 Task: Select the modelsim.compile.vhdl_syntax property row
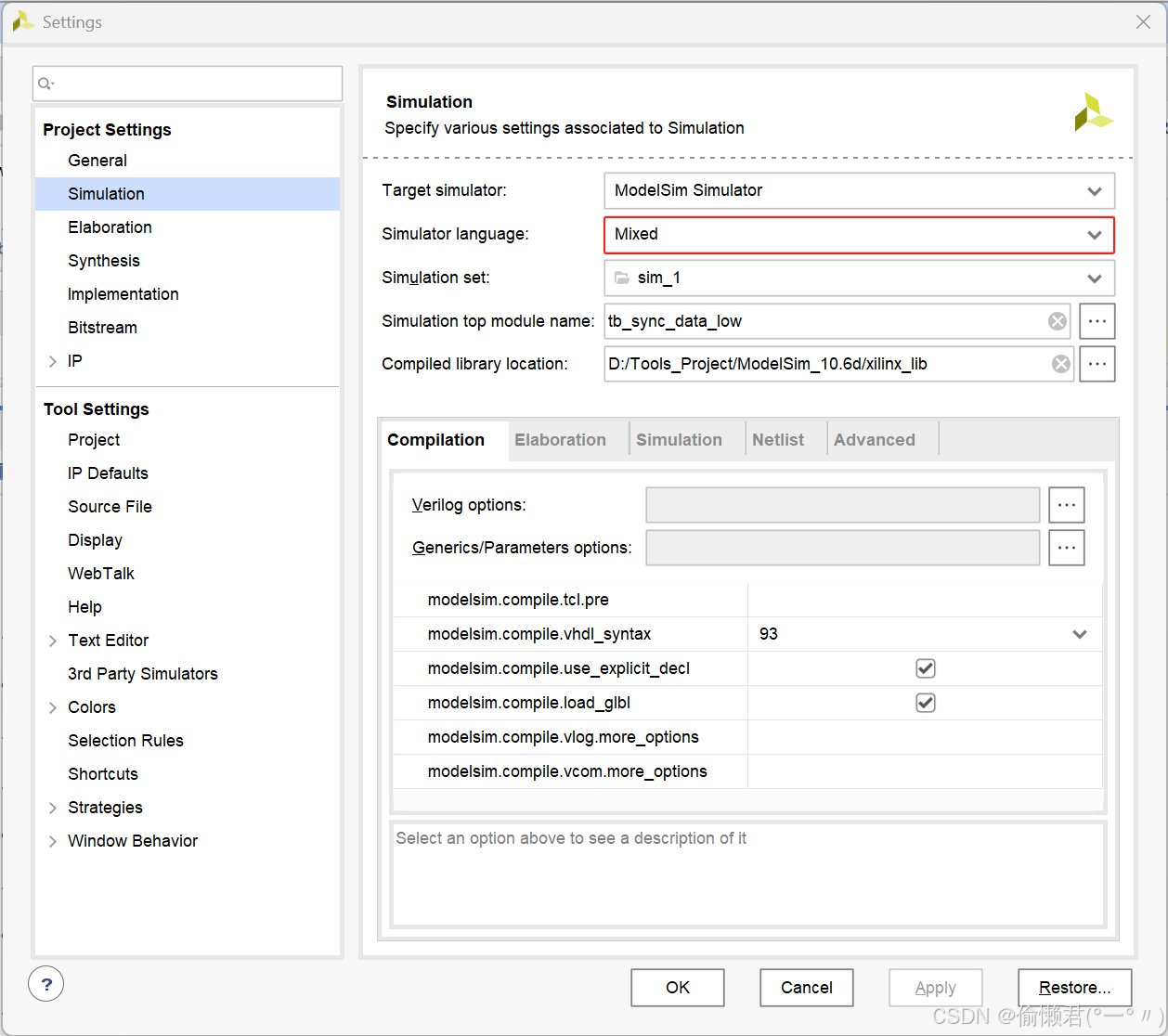coord(748,634)
